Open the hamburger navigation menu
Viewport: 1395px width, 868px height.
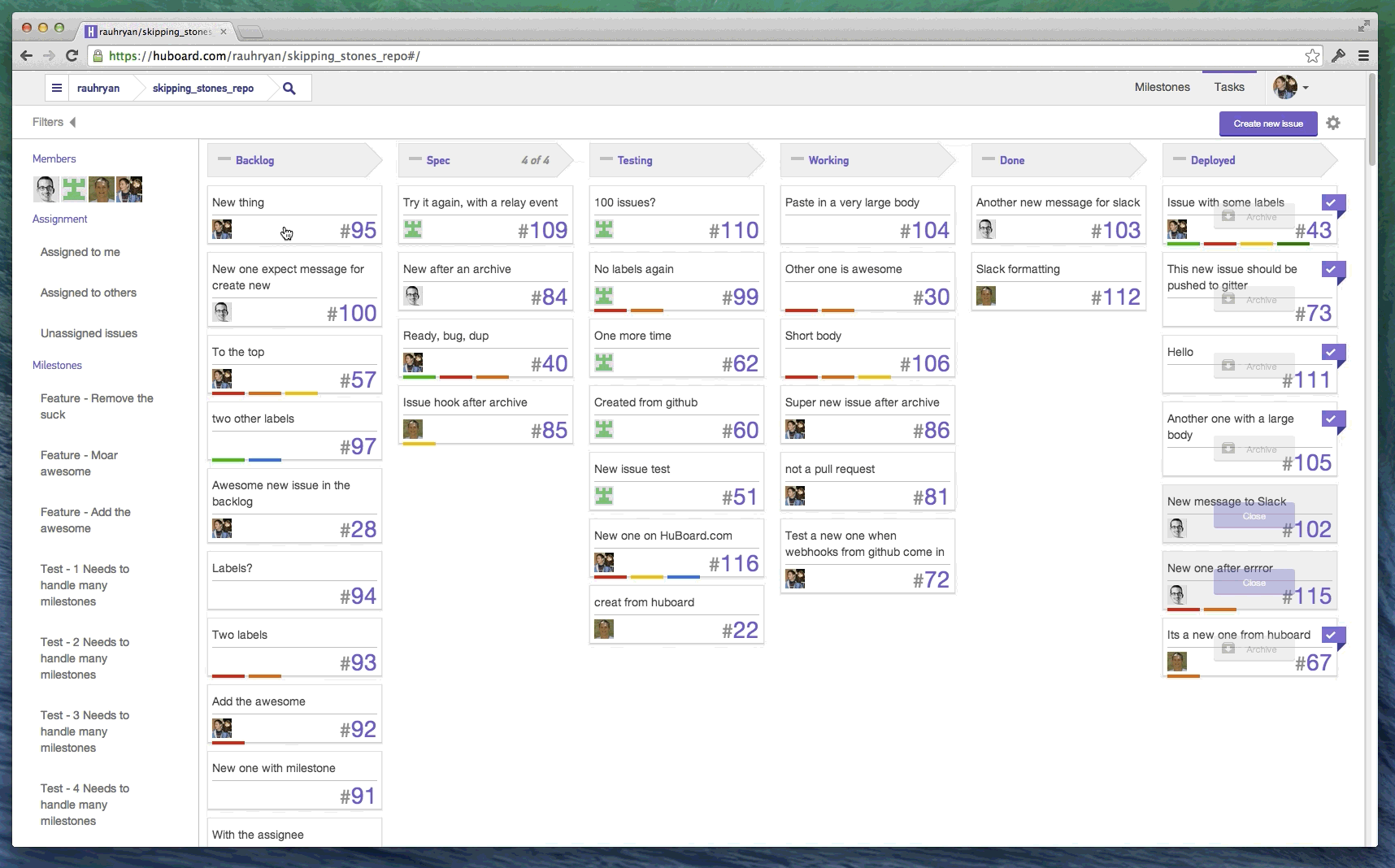[55, 87]
